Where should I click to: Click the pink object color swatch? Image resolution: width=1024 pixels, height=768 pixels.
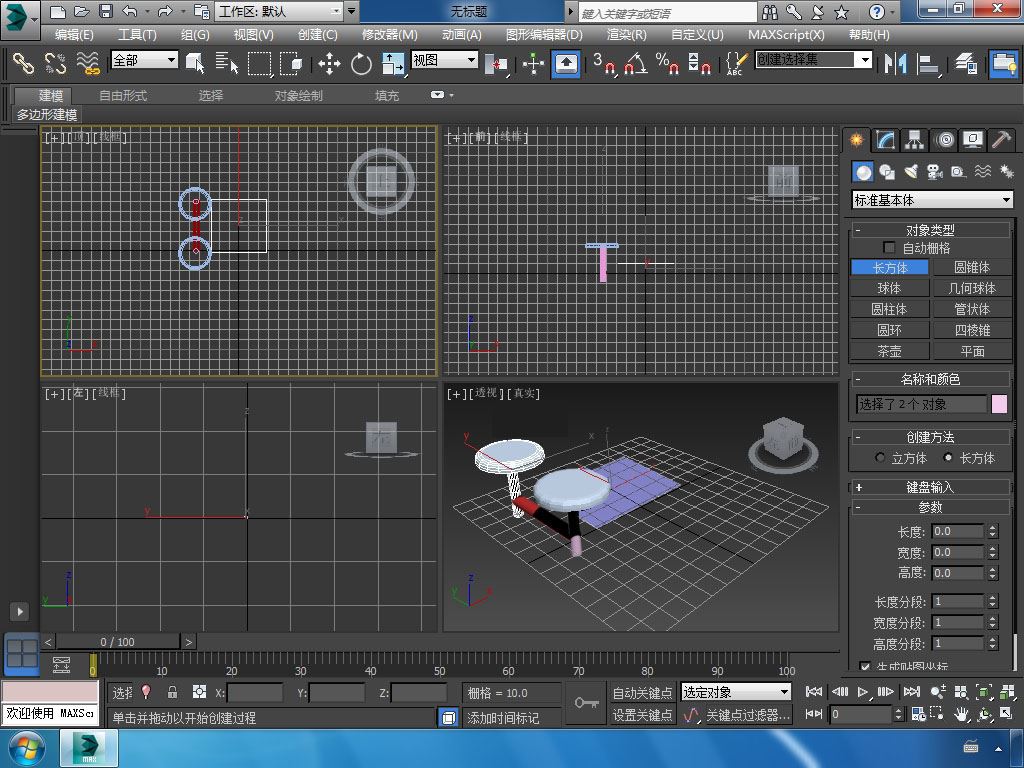pos(999,404)
